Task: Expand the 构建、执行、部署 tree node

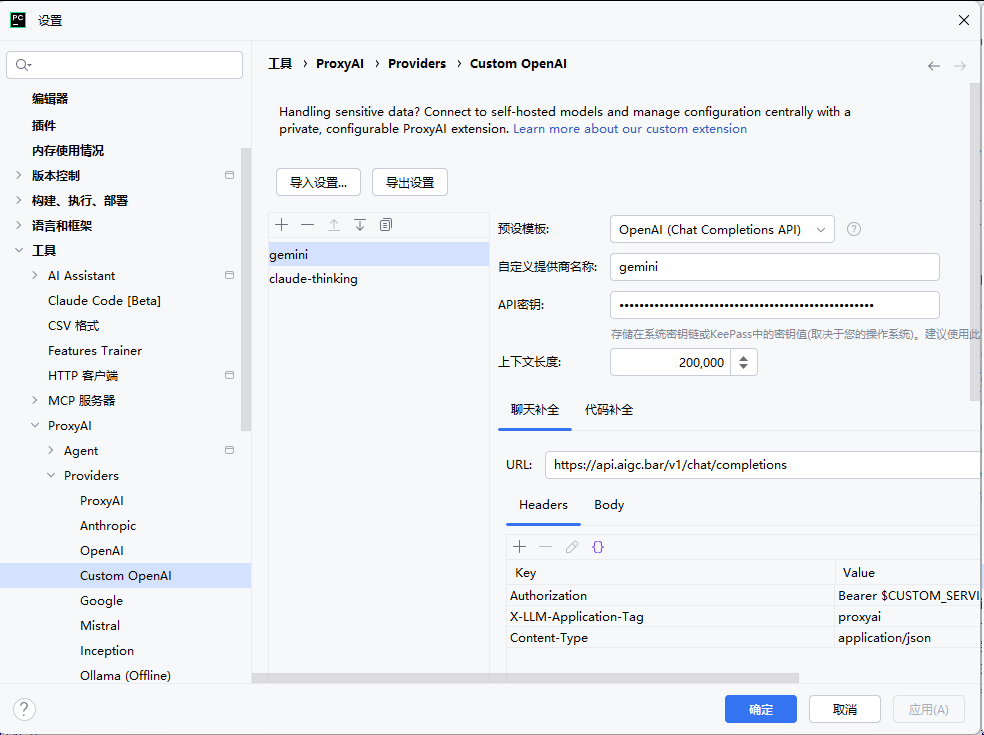Action: coord(18,200)
